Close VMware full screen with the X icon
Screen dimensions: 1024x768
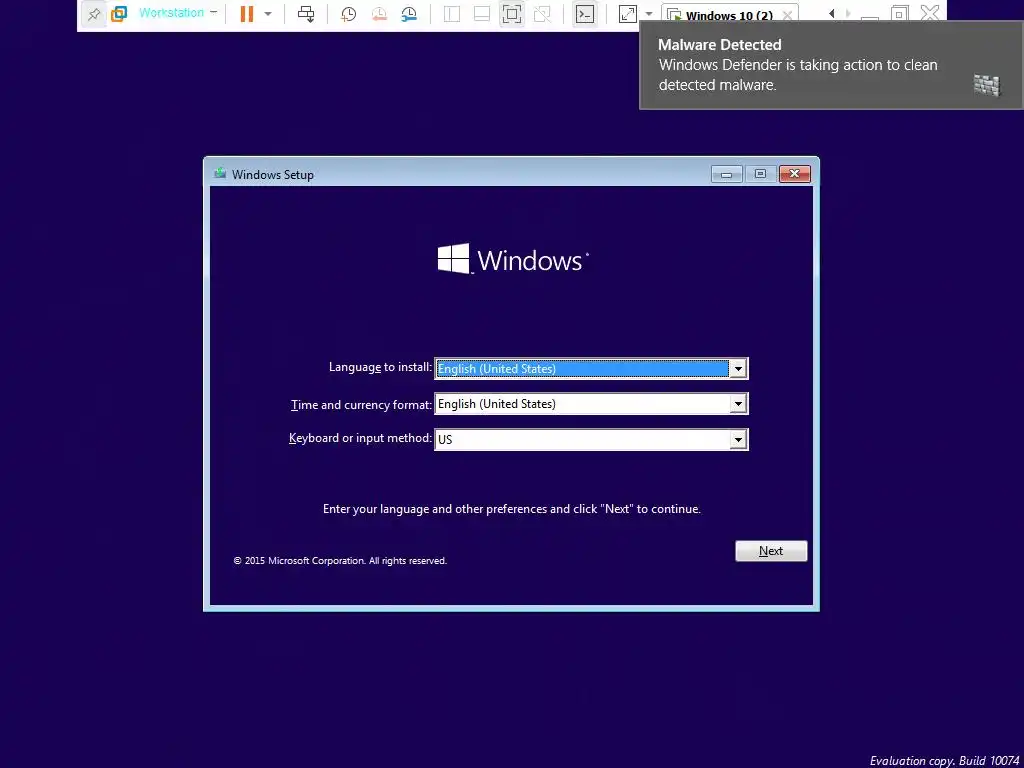click(x=929, y=12)
